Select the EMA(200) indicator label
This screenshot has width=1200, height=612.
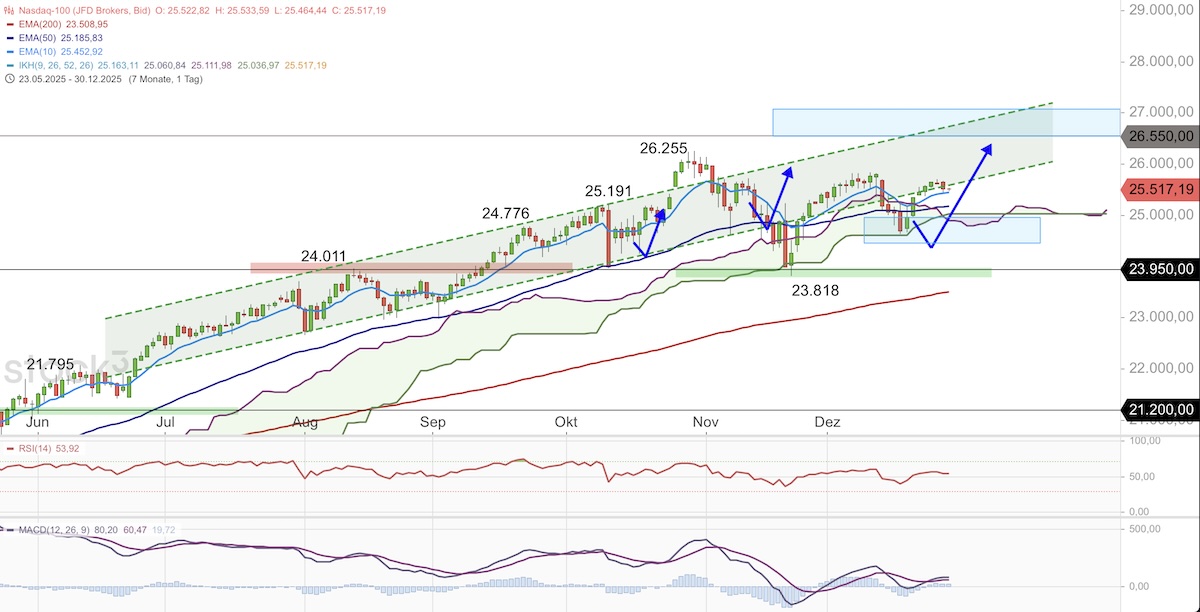click(x=41, y=24)
